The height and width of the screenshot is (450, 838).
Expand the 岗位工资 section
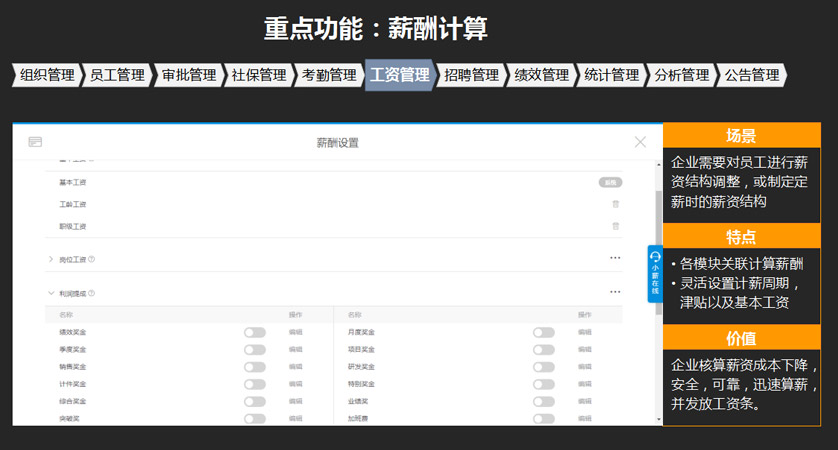51,260
